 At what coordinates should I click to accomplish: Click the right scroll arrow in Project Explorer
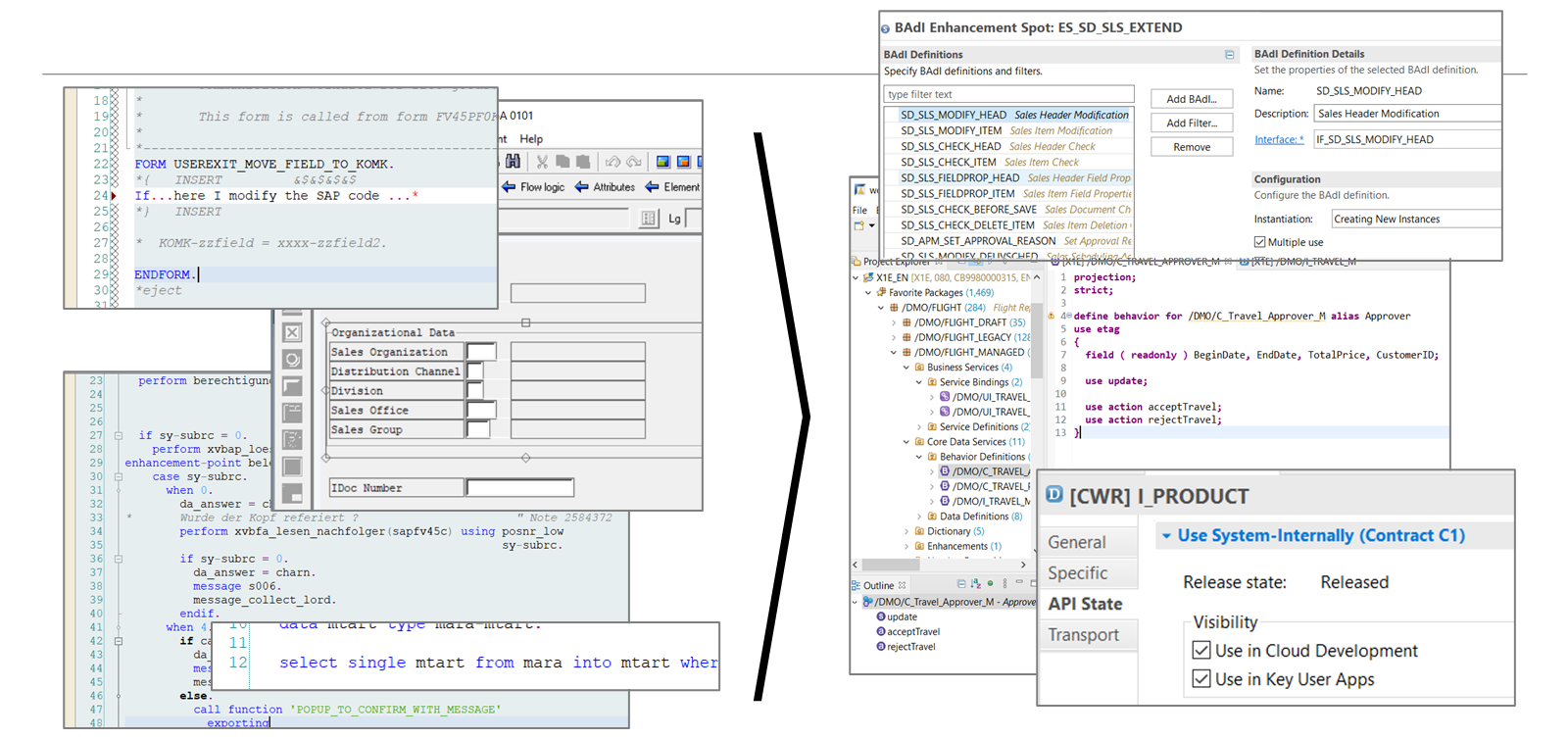pos(1023,565)
